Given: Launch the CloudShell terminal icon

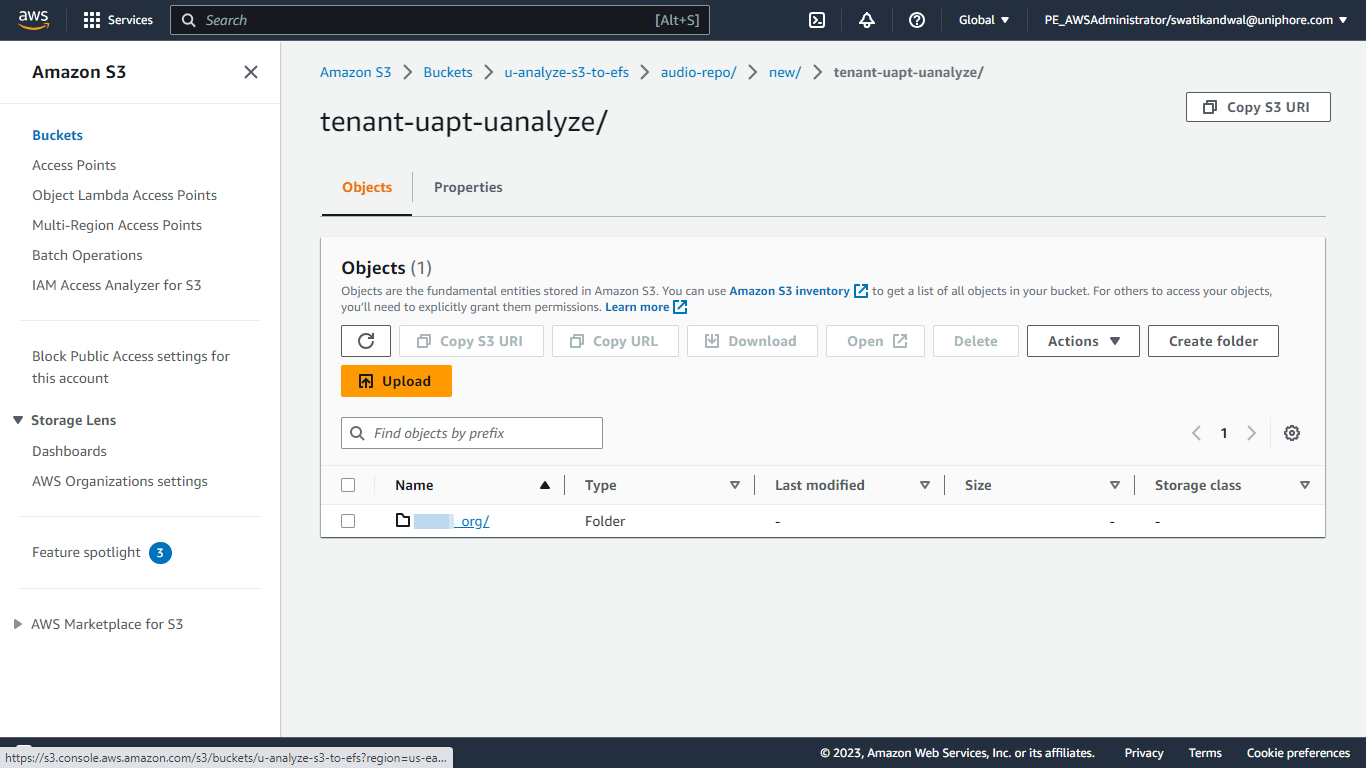Looking at the screenshot, I should coord(817,20).
